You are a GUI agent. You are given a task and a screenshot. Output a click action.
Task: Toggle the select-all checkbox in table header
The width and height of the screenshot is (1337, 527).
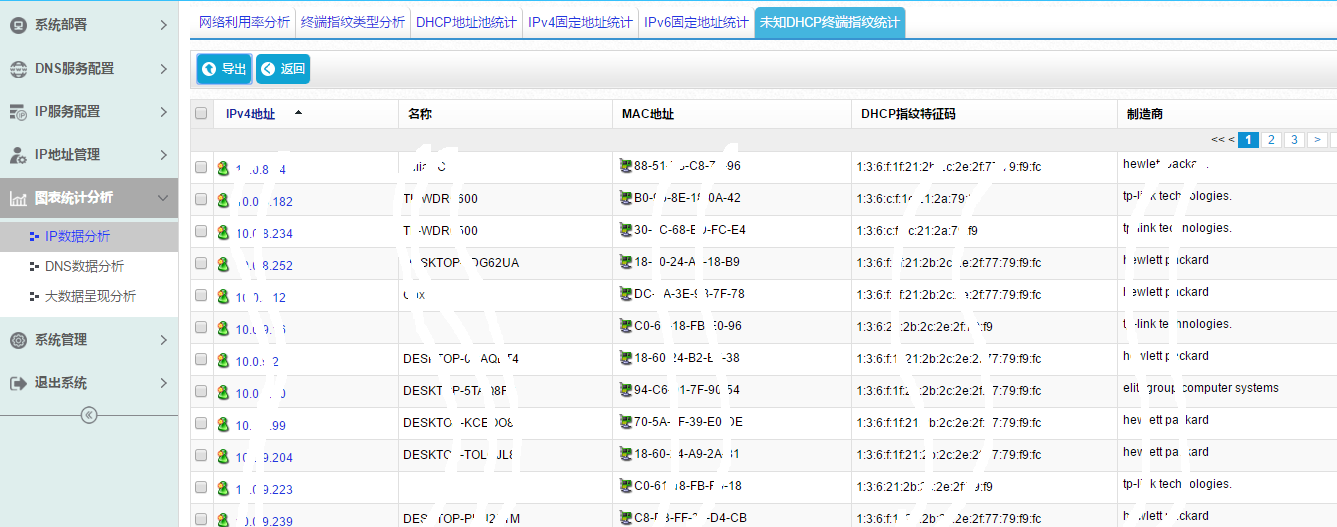click(201, 114)
